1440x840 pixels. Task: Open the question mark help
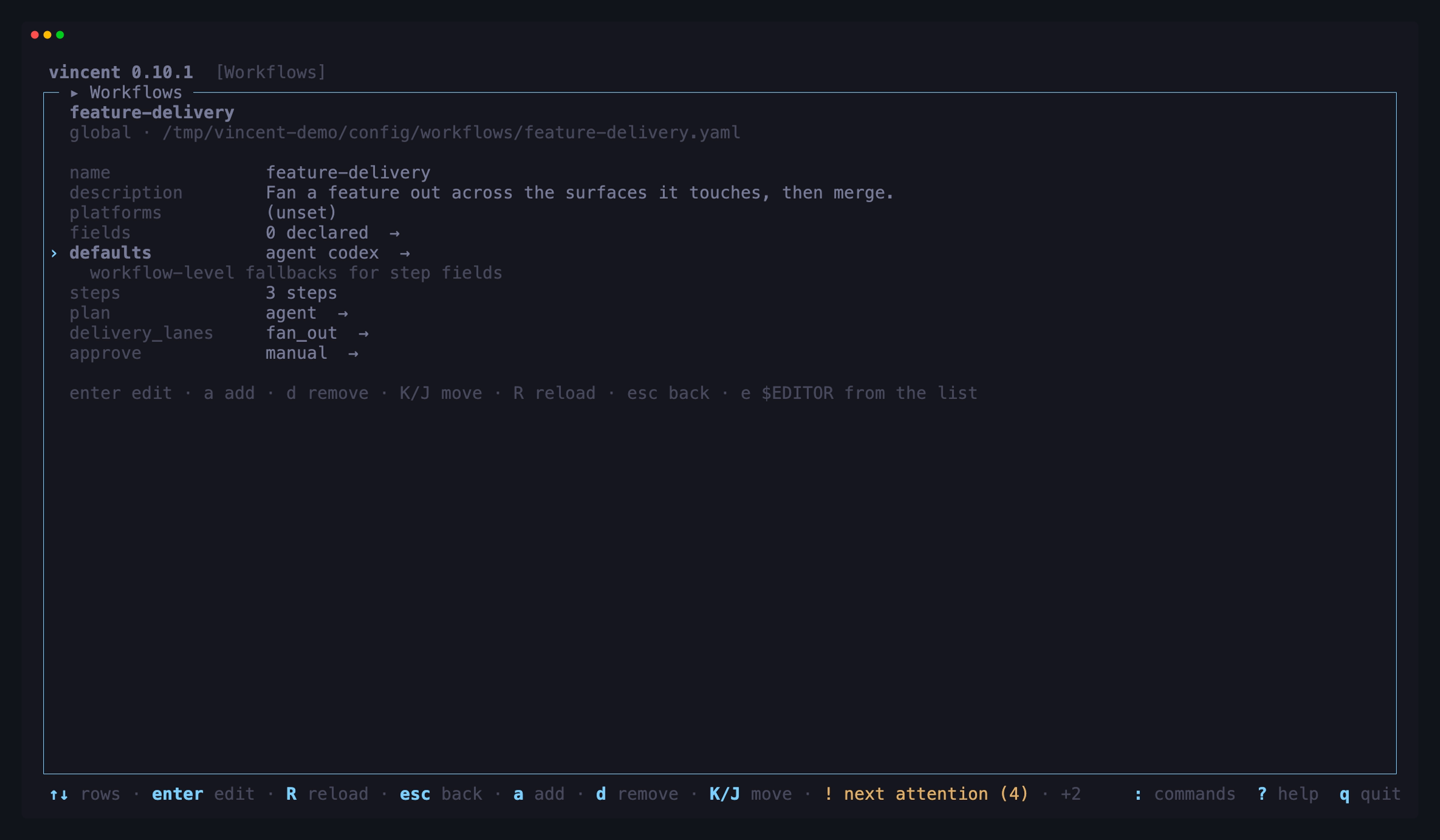(1288, 794)
